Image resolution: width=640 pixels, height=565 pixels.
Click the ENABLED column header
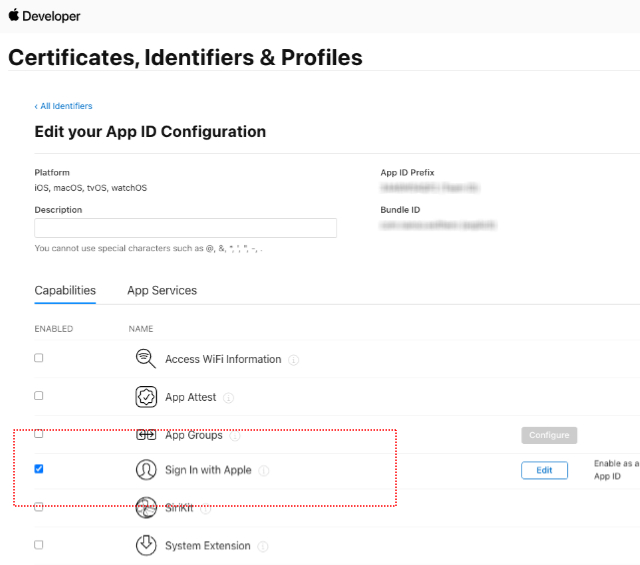pos(53,329)
